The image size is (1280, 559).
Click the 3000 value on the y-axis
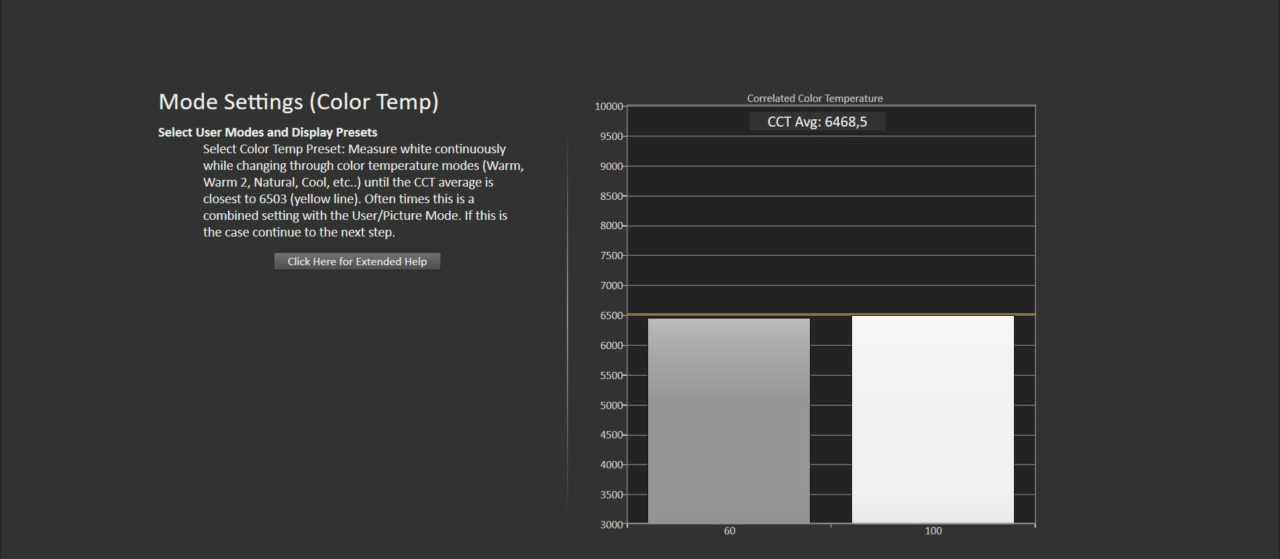point(610,525)
